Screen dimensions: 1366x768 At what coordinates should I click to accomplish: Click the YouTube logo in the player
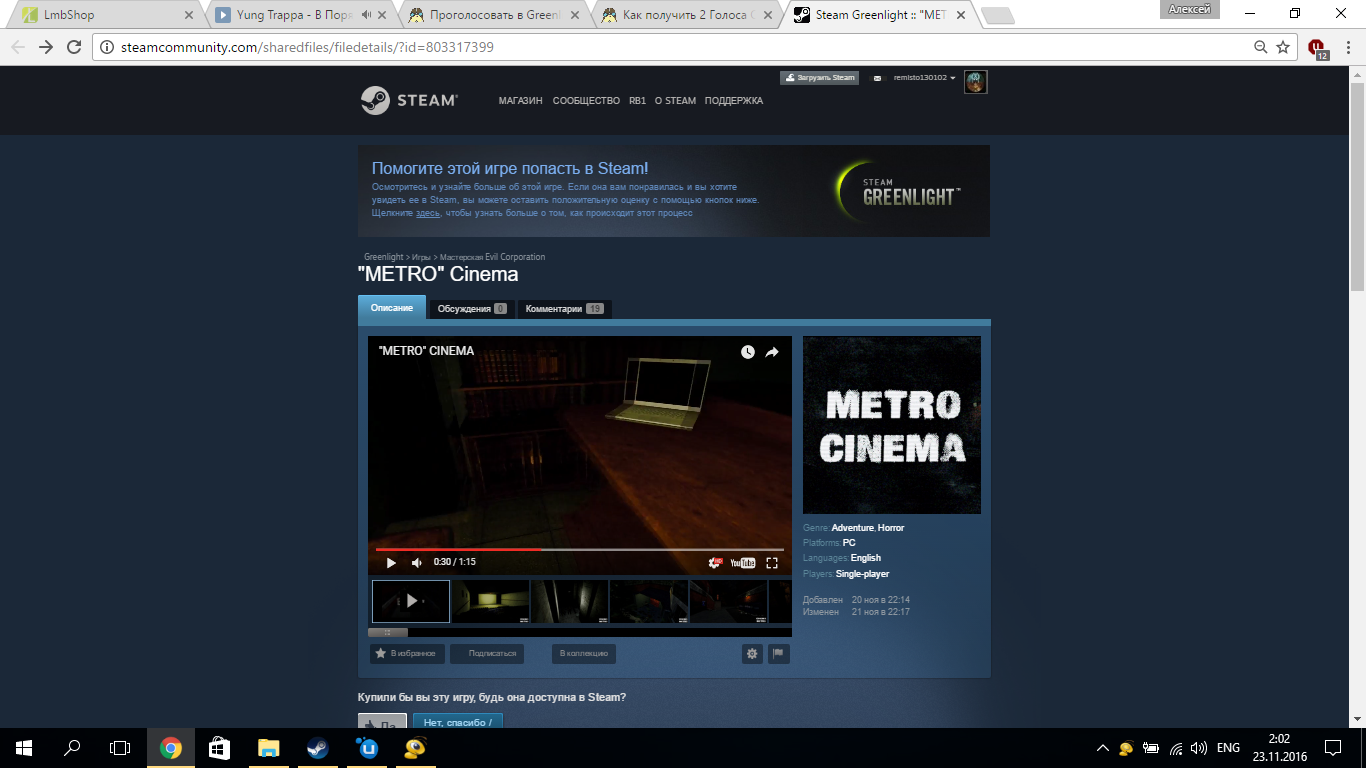[743, 563]
